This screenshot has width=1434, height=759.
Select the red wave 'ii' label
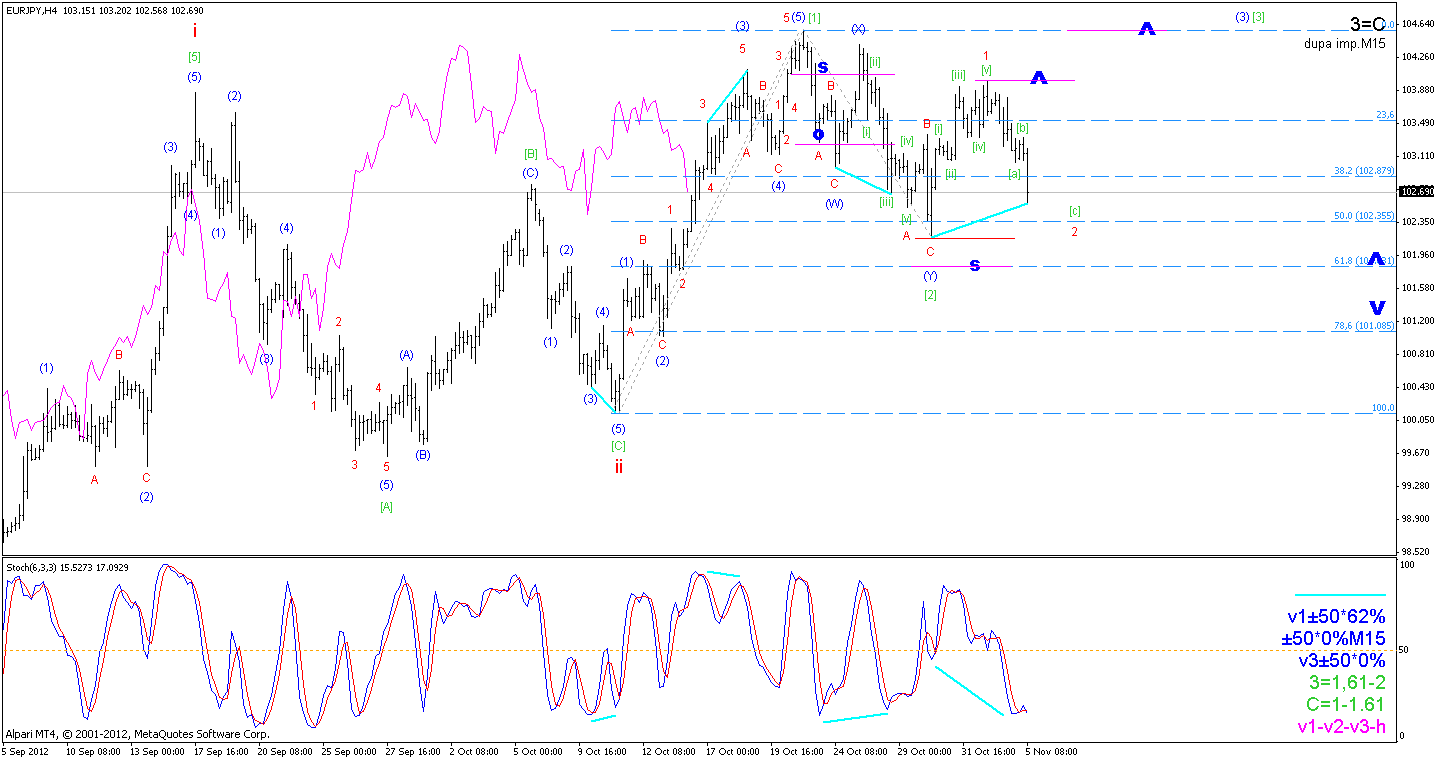619,467
